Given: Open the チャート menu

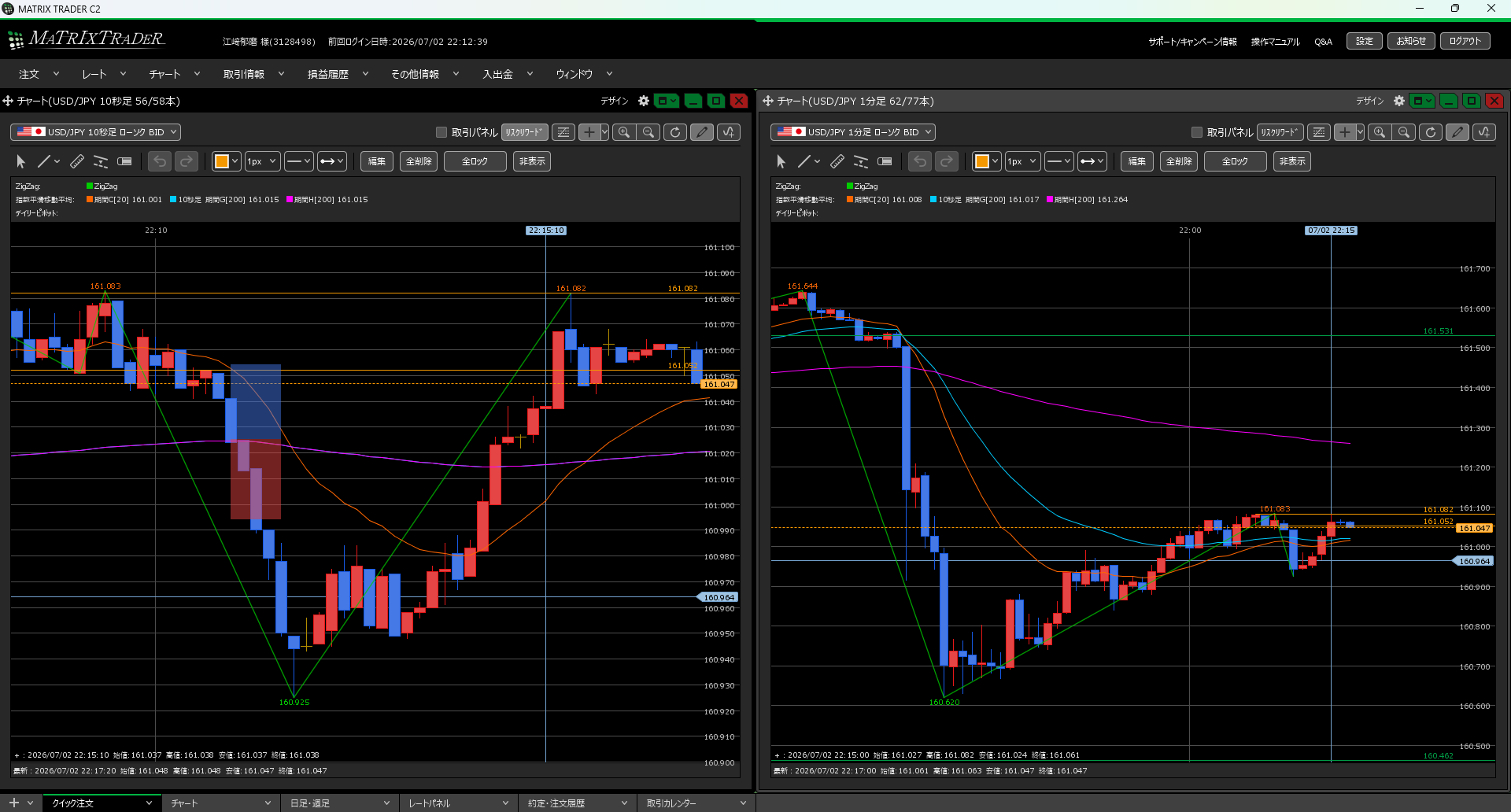Looking at the screenshot, I should [175, 74].
